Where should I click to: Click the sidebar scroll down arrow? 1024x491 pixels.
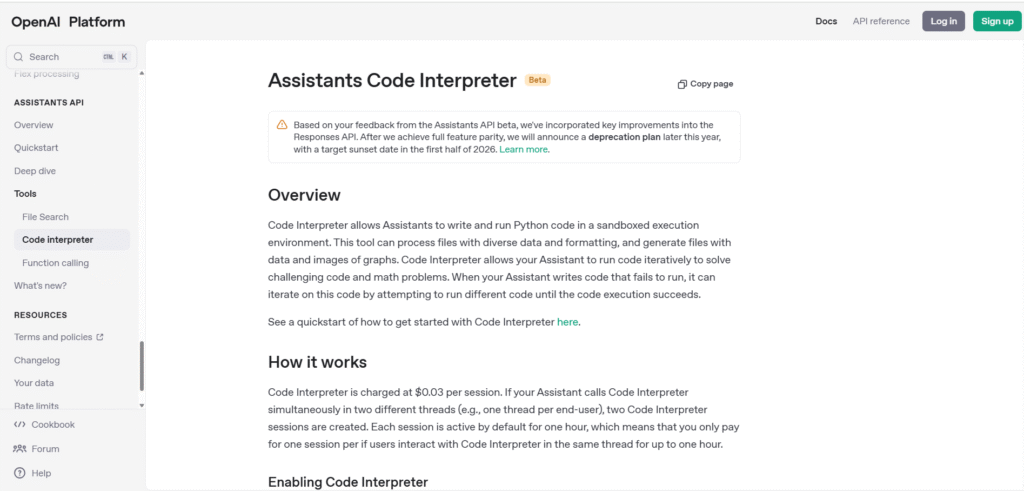142,405
